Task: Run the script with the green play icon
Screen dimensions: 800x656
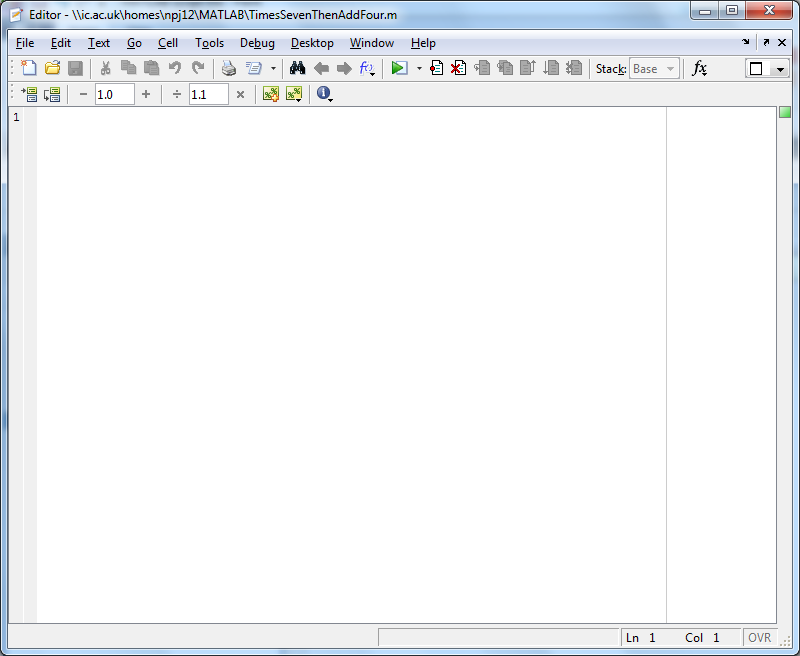Action: (x=399, y=68)
